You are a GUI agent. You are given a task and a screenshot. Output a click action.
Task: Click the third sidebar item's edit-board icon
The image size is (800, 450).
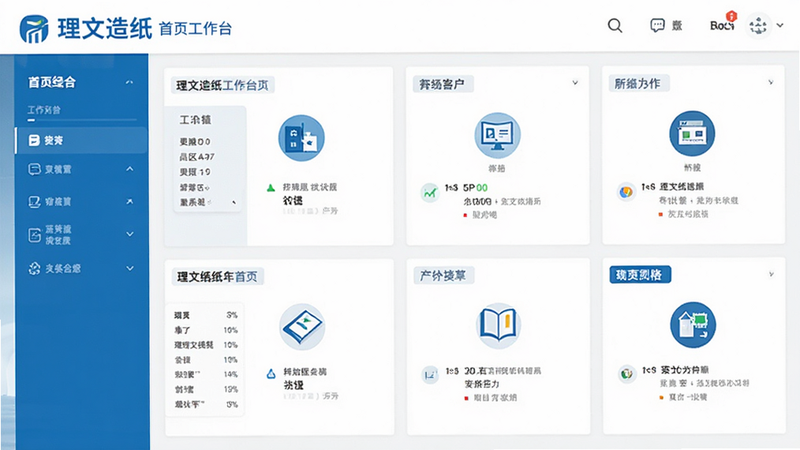[x=34, y=202]
